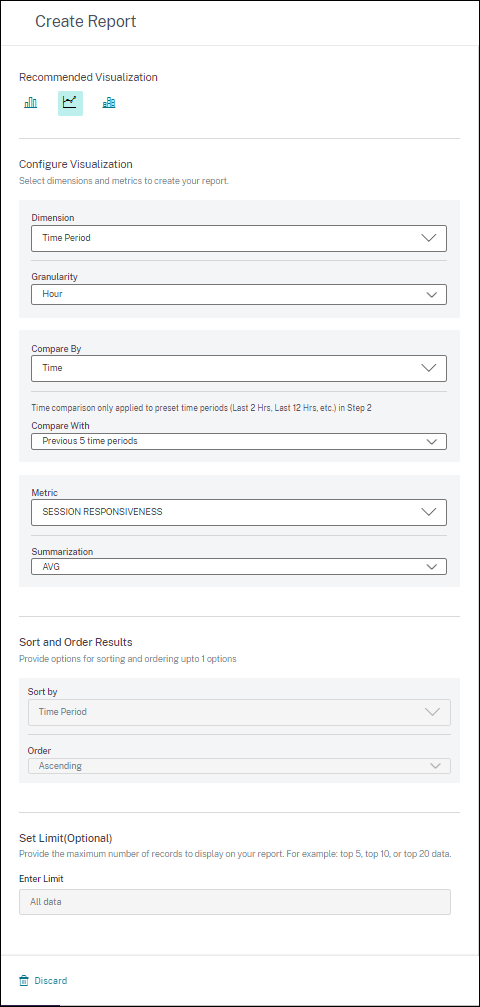Click the Enter Limit field showing All data

tap(235, 902)
